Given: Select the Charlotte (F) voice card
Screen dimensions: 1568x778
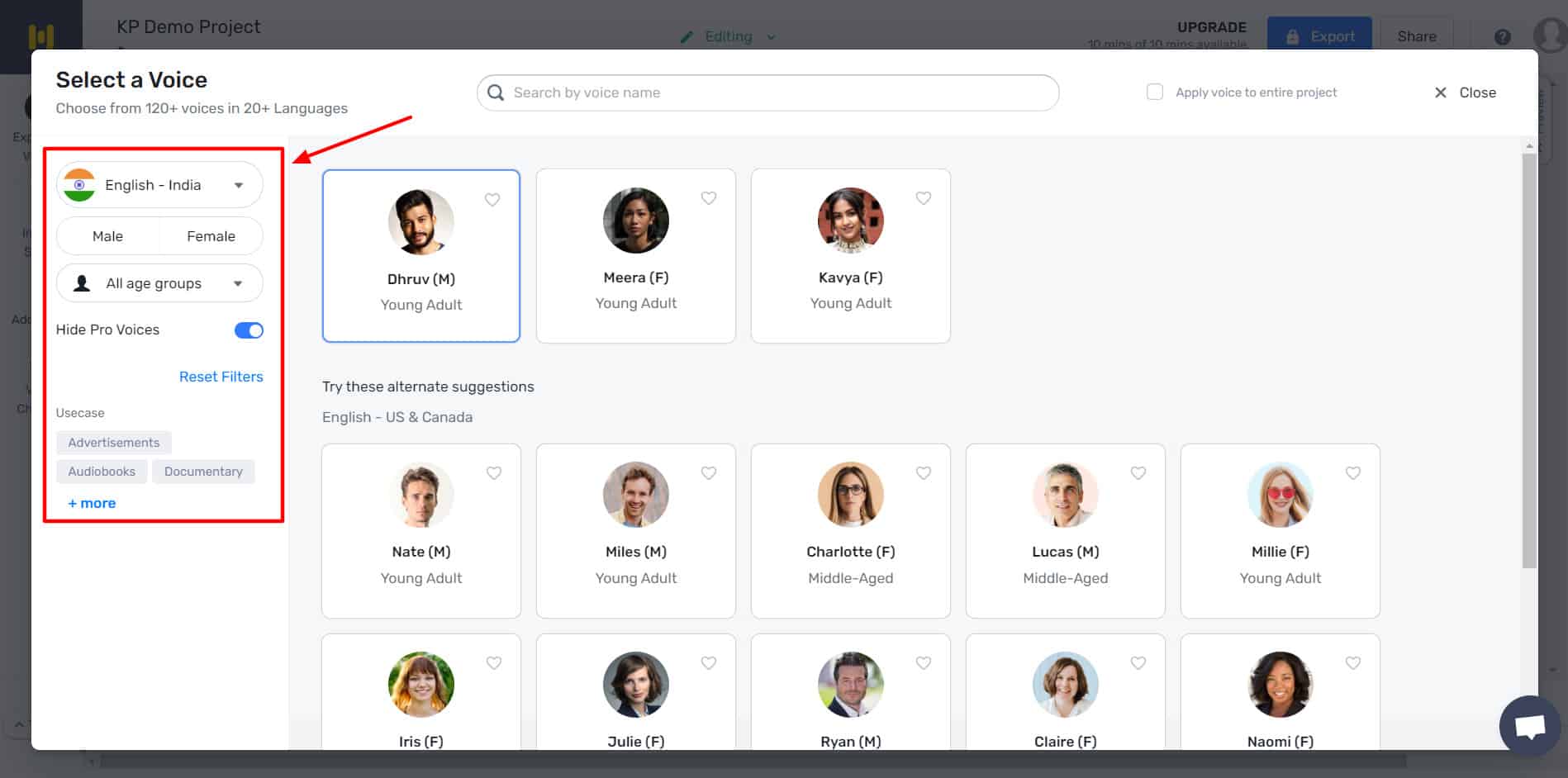Looking at the screenshot, I should click(851, 531).
